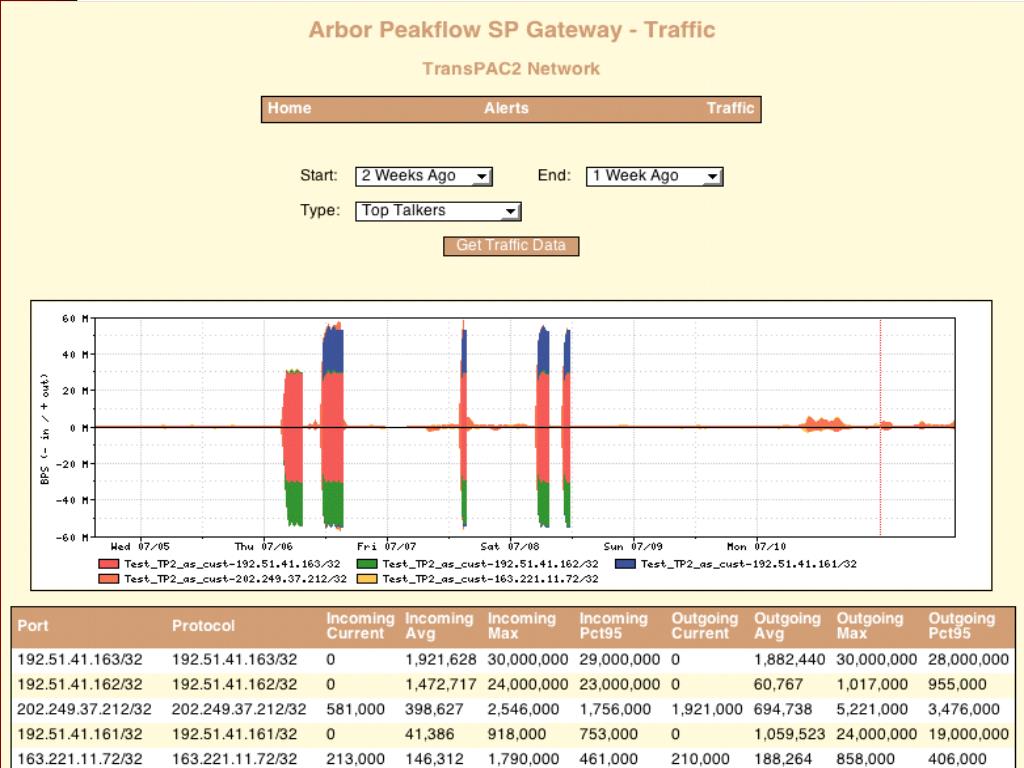Select the Incoming Max value 2,546,000
The width and height of the screenshot is (1024, 768).
(x=524, y=709)
